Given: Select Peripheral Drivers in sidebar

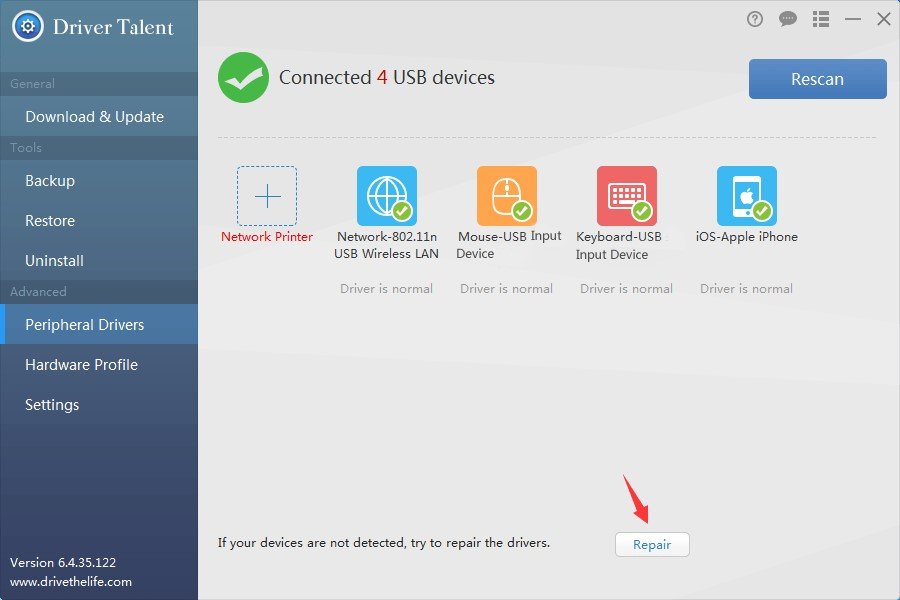Looking at the screenshot, I should pyautogui.click(x=99, y=324).
